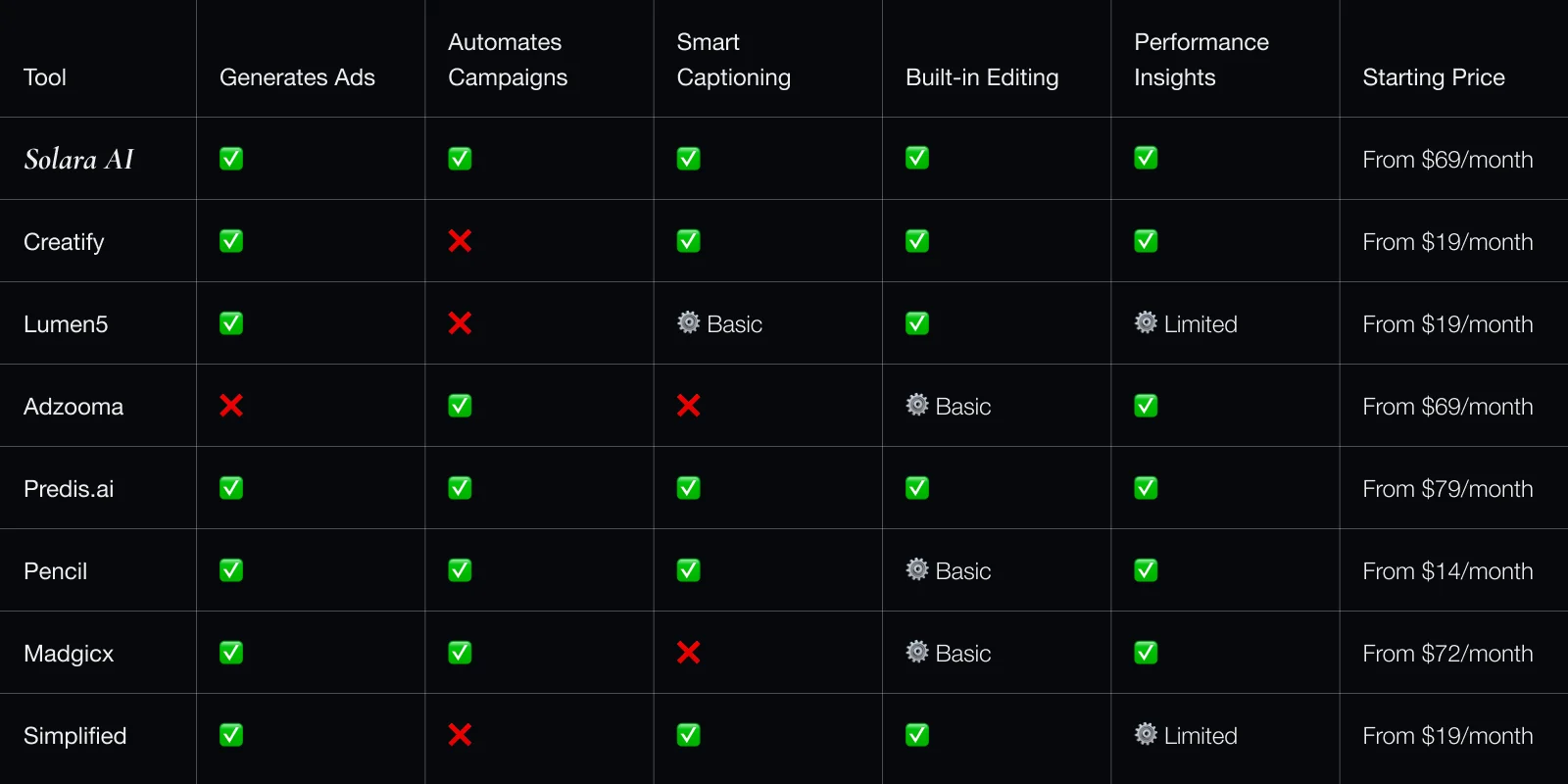This screenshot has height=784, width=1568.
Task: Click green checkmark for Predis.ai Built-in Editing
Action: (x=917, y=488)
